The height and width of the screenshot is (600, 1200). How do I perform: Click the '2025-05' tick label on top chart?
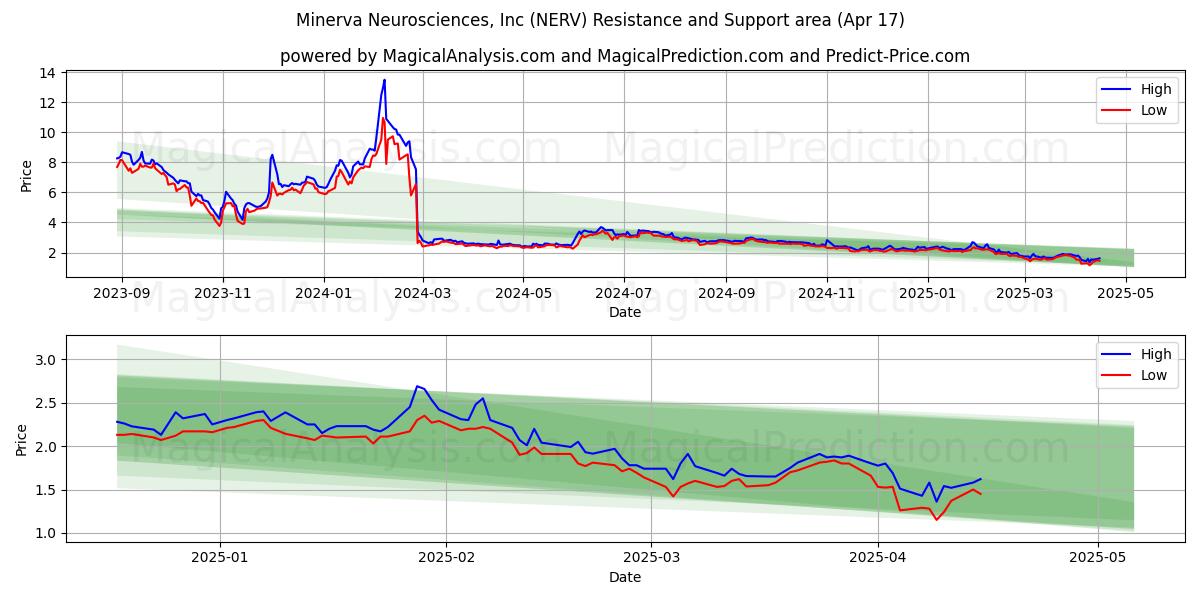1126,293
